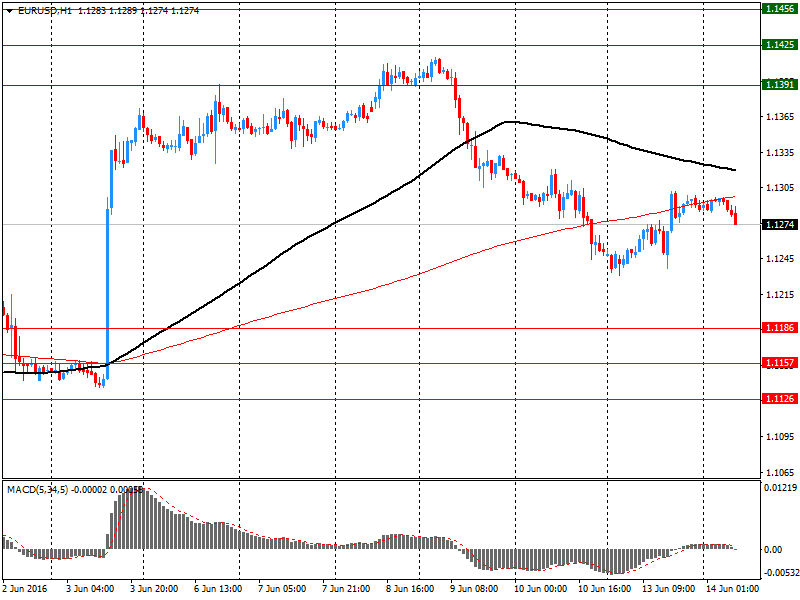This screenshot has width=800, height=600.
Task: Select the 1.1126 support level label
Action: (x=780, y=398)
